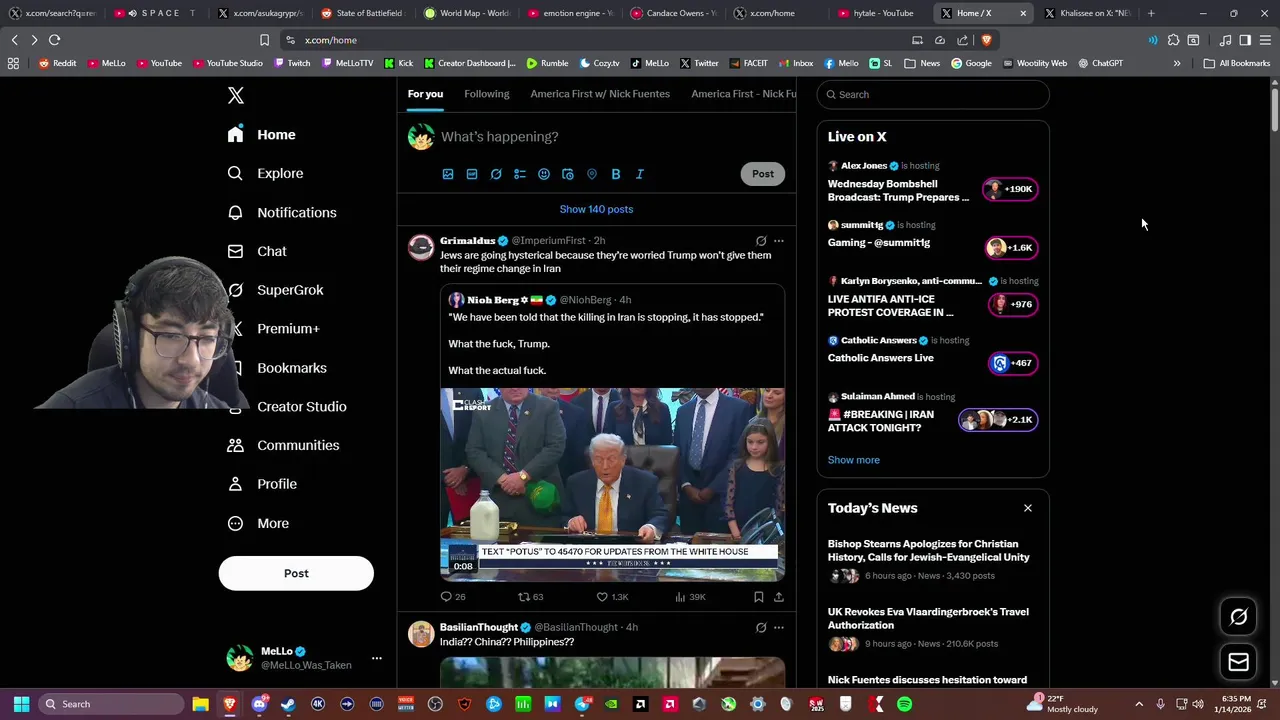This screenshot has height=720, width=1280.
Task: Toggle bold text in composer
Action: click(616, 174)
